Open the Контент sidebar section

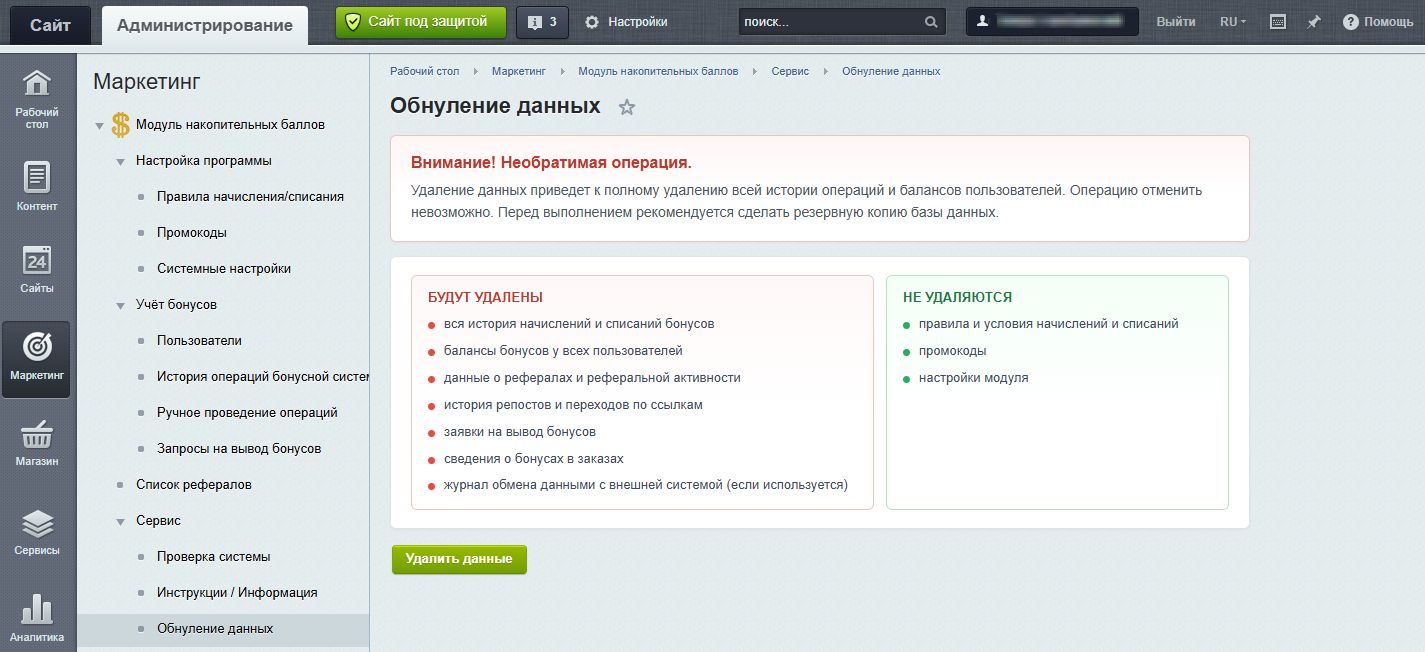coord(36,184)
